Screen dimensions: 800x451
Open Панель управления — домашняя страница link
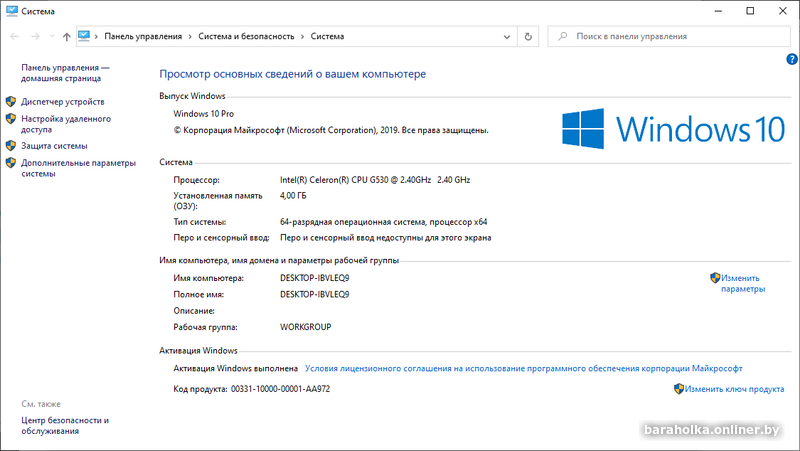[65, 73]
